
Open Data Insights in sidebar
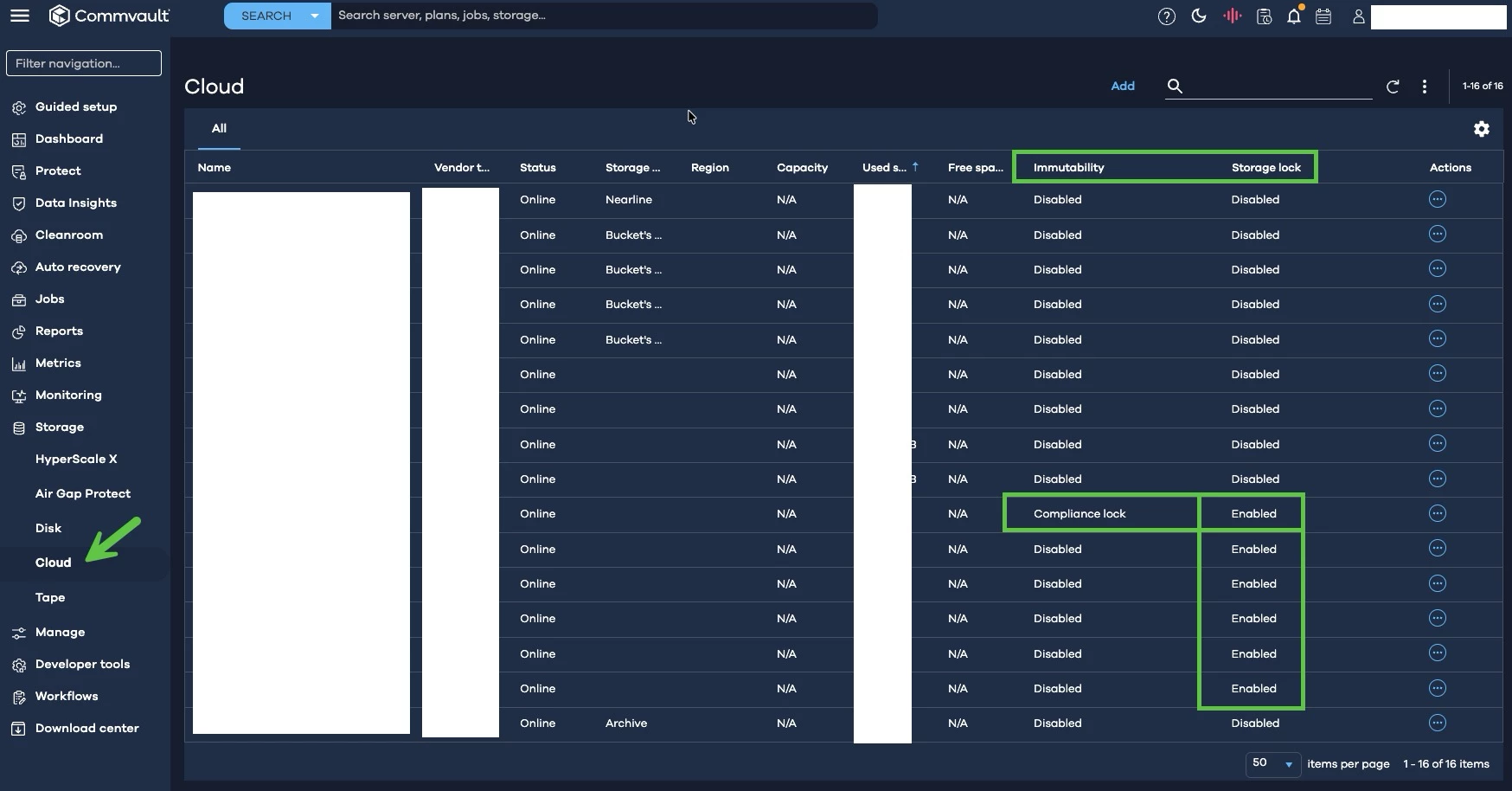click(x=76, y=203)
